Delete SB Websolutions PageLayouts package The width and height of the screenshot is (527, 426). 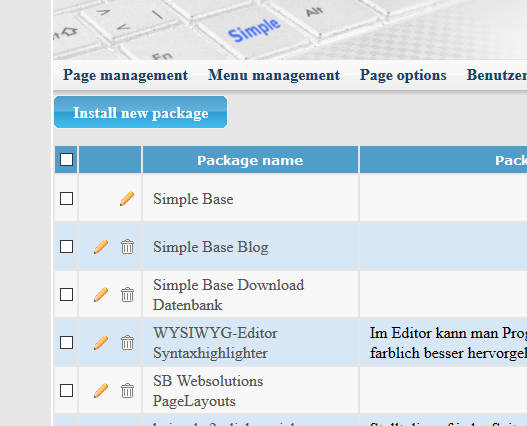pos(127,390)
